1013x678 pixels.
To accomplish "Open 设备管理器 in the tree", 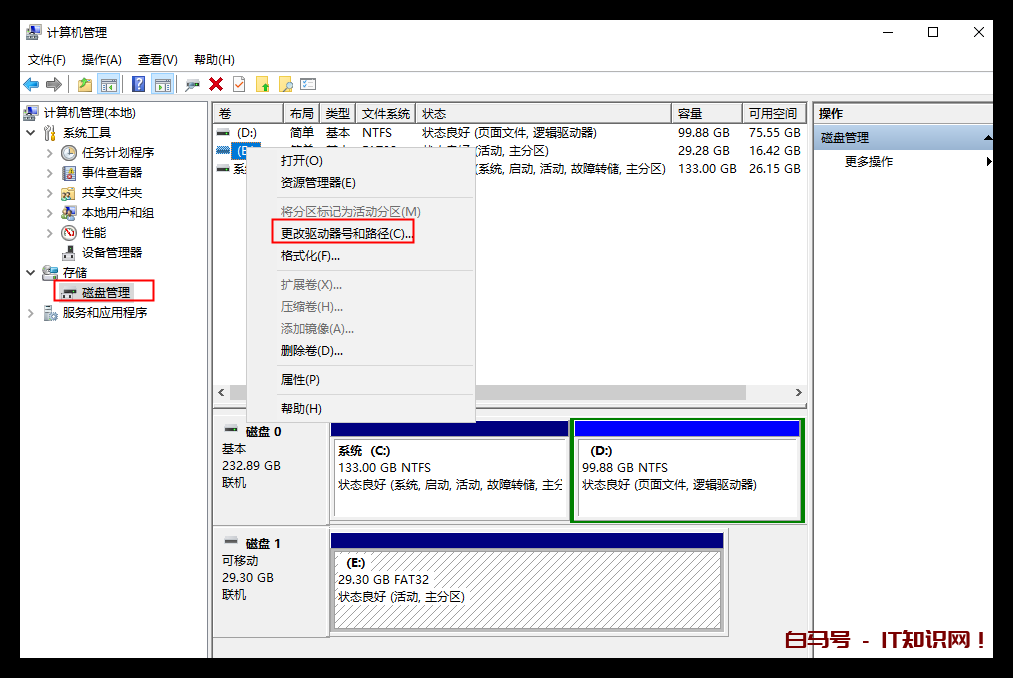I will click(111, 252).
